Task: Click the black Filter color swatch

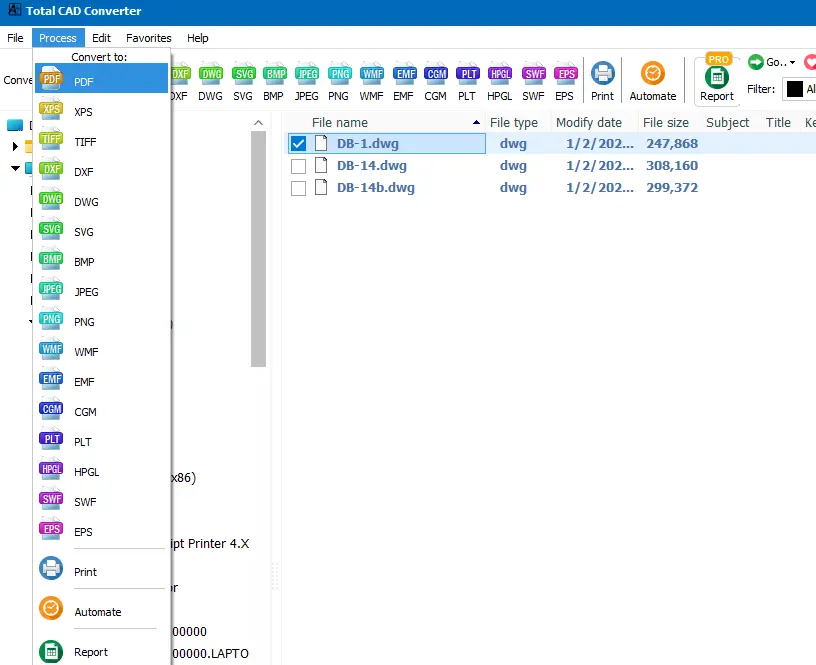Action: (x=794, y=89)
